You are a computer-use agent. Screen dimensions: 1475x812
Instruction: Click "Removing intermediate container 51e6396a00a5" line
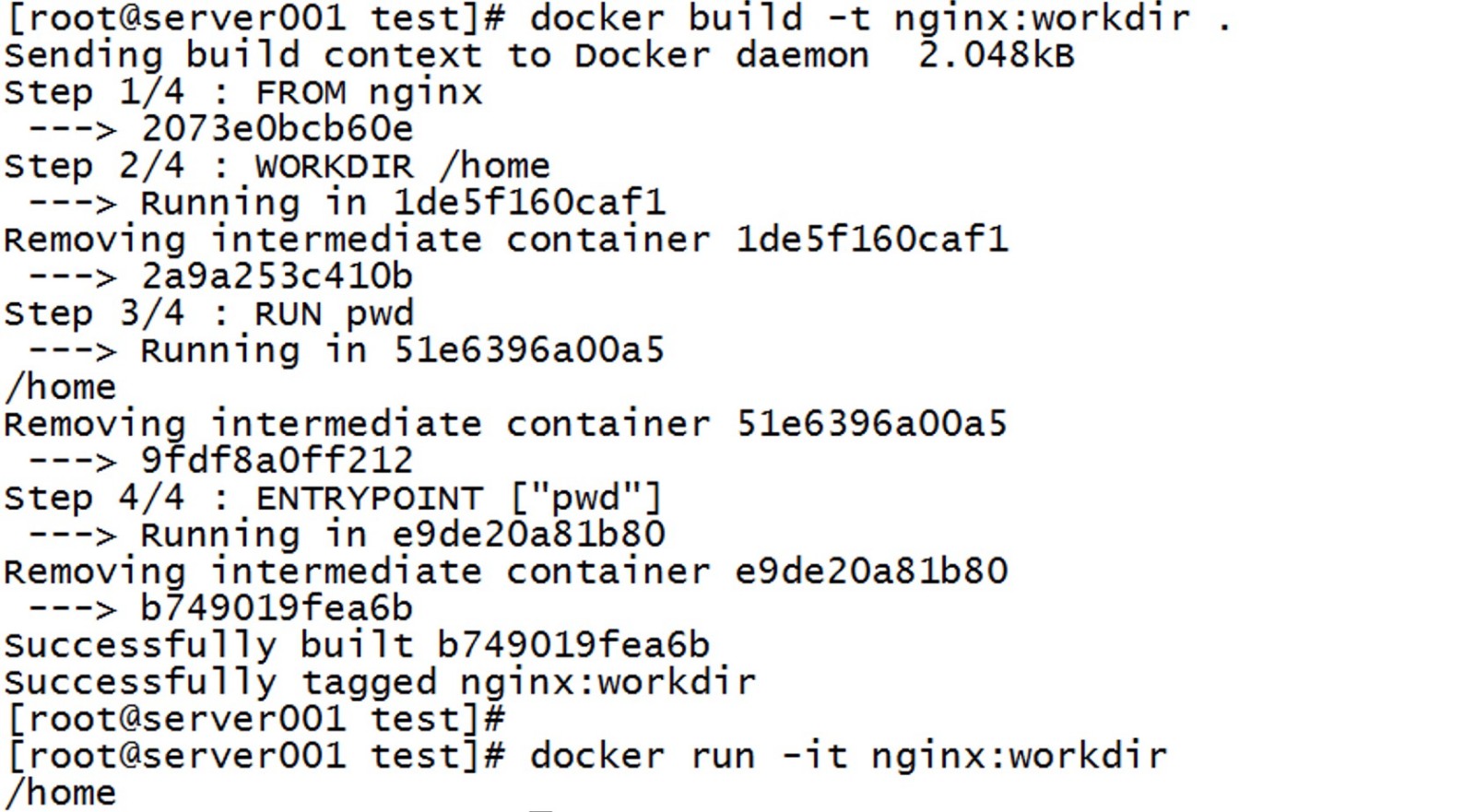505,424
